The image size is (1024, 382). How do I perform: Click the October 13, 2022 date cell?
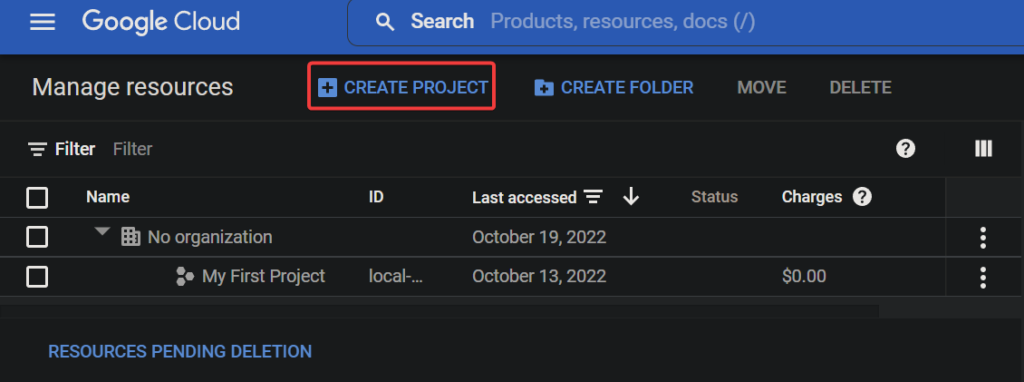[539, 277]
